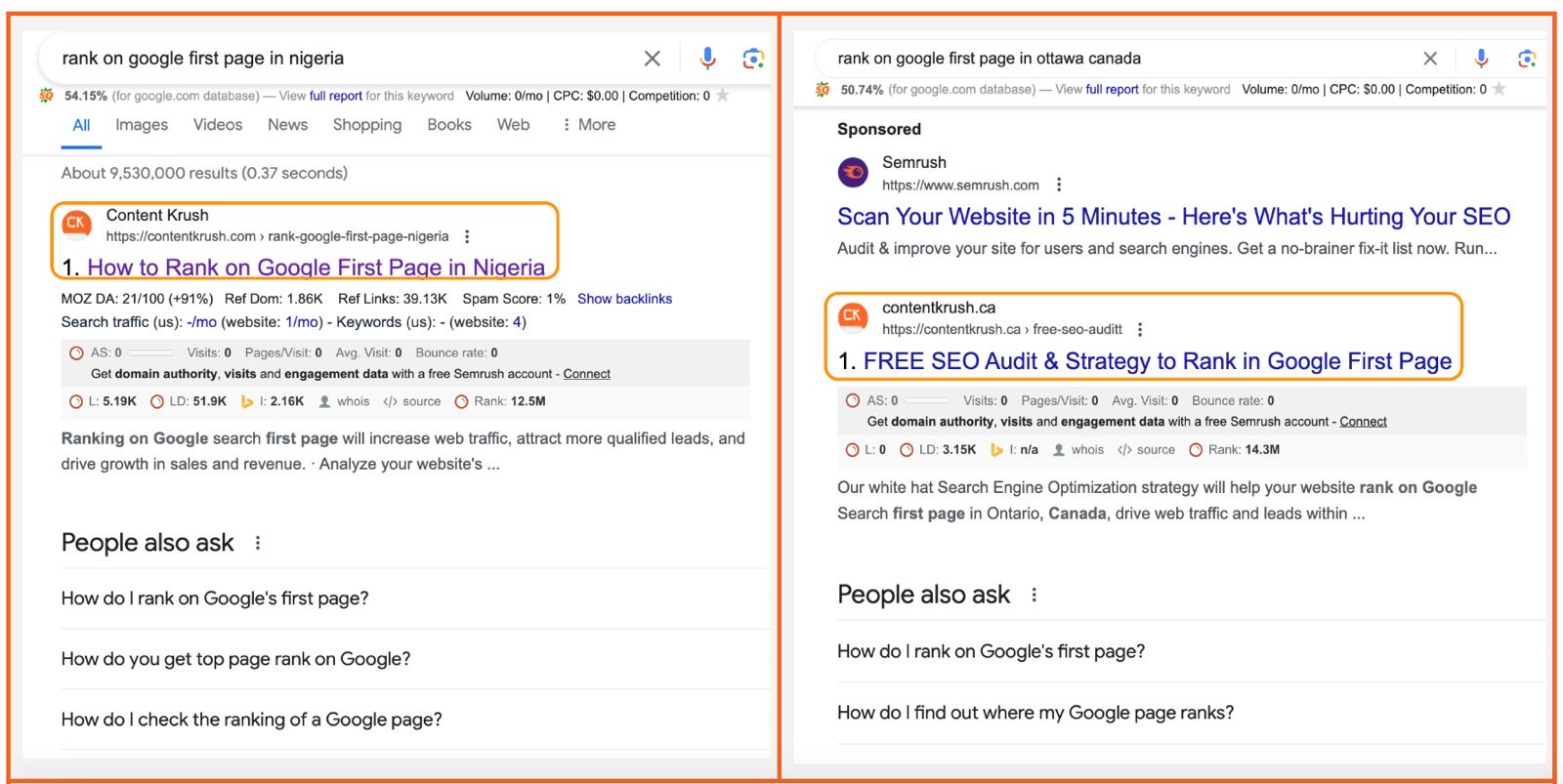The height and width of the screenshot is (784, 1563).
Task: Click the Content Krush favicon in Nigeria result
Action: (76, 224)
